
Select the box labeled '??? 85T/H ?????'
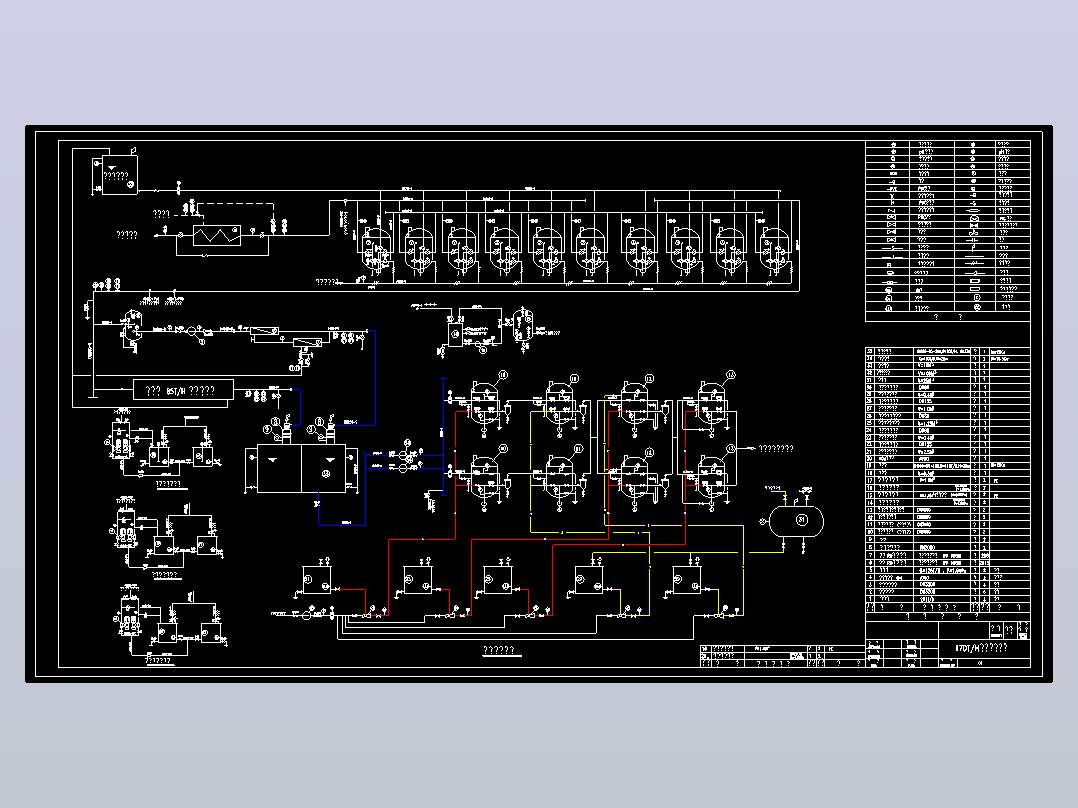[x=183, y=391]
